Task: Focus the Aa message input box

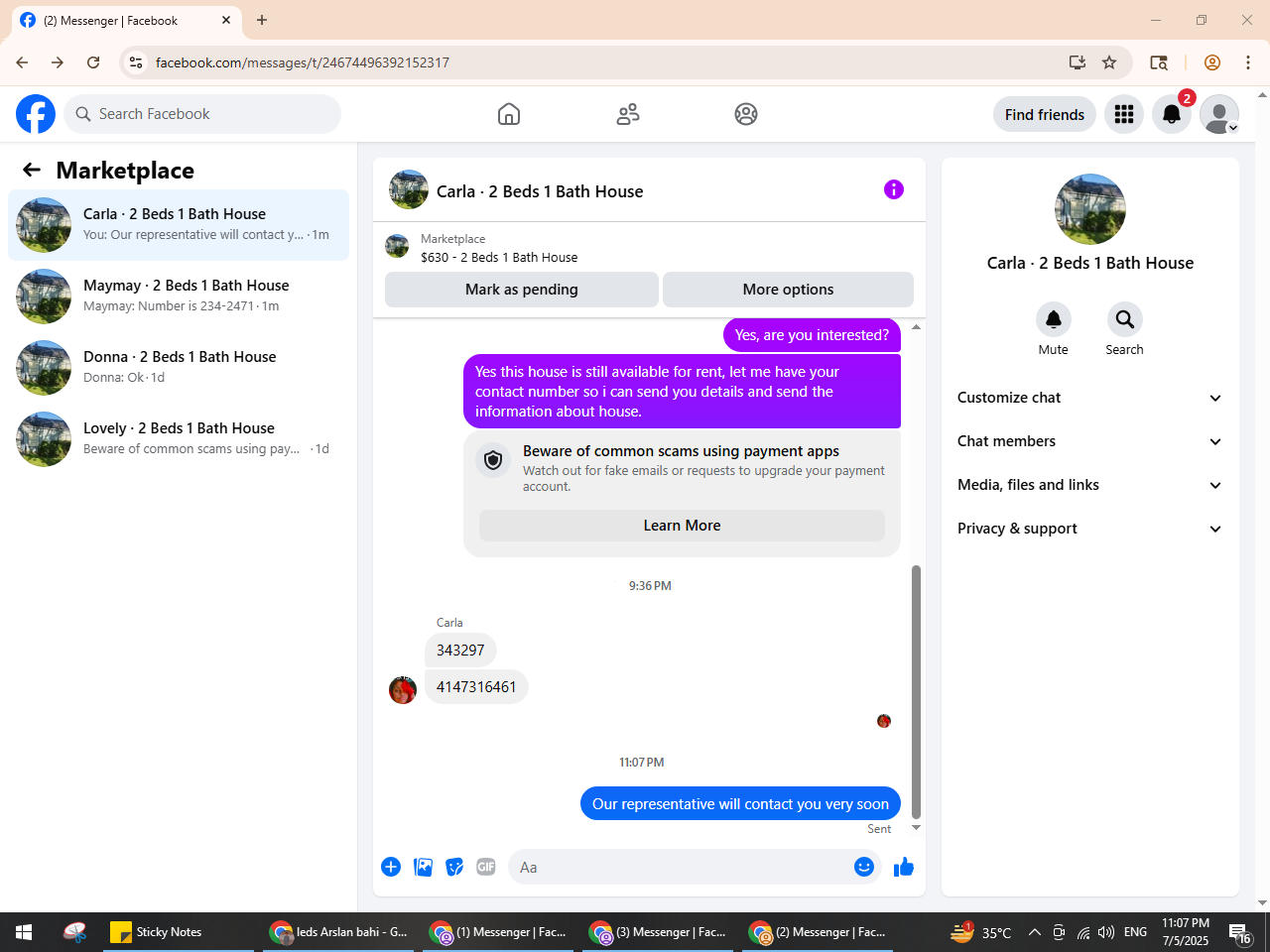Action: [681, 867]
